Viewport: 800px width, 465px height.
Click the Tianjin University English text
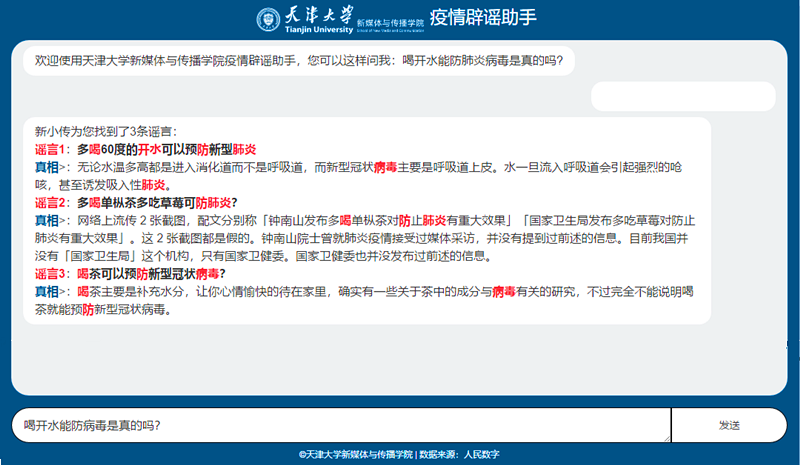click(312, 31)
